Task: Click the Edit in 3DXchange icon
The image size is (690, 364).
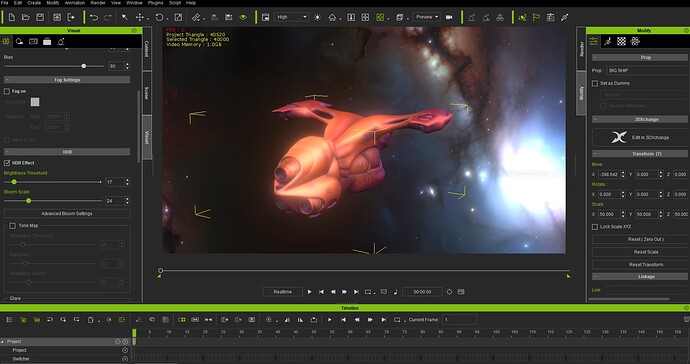Action: pyautogui.click(x=619, y=137)
